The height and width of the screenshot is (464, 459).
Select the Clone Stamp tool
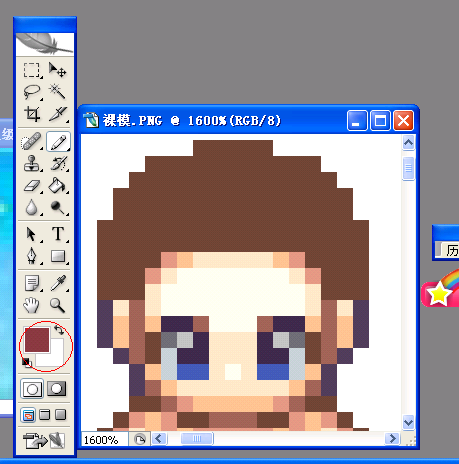[x=32, y=164]
